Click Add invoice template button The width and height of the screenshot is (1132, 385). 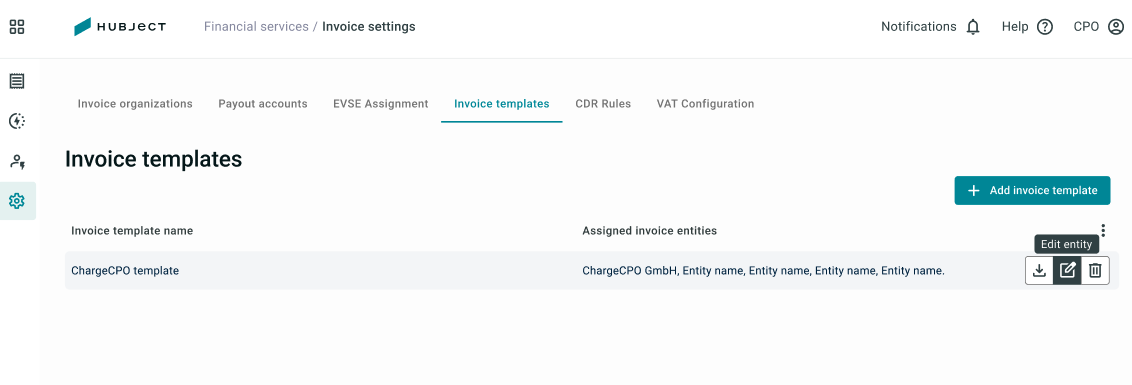coord(1032,191)
